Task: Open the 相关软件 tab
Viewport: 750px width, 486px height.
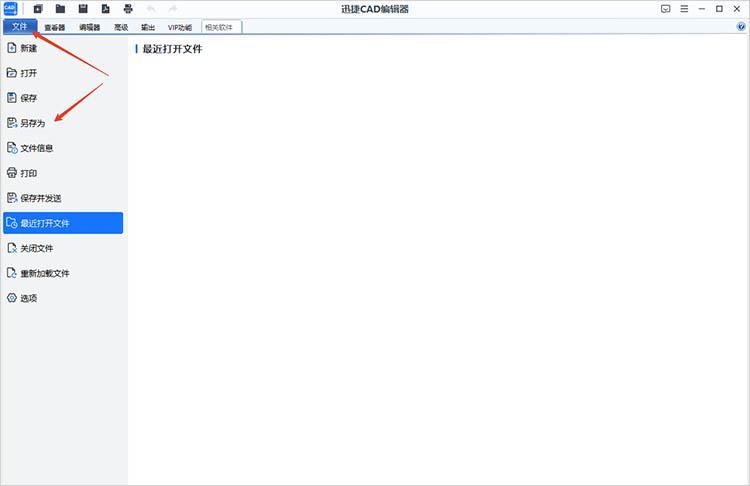Action: tap(221, 27)
